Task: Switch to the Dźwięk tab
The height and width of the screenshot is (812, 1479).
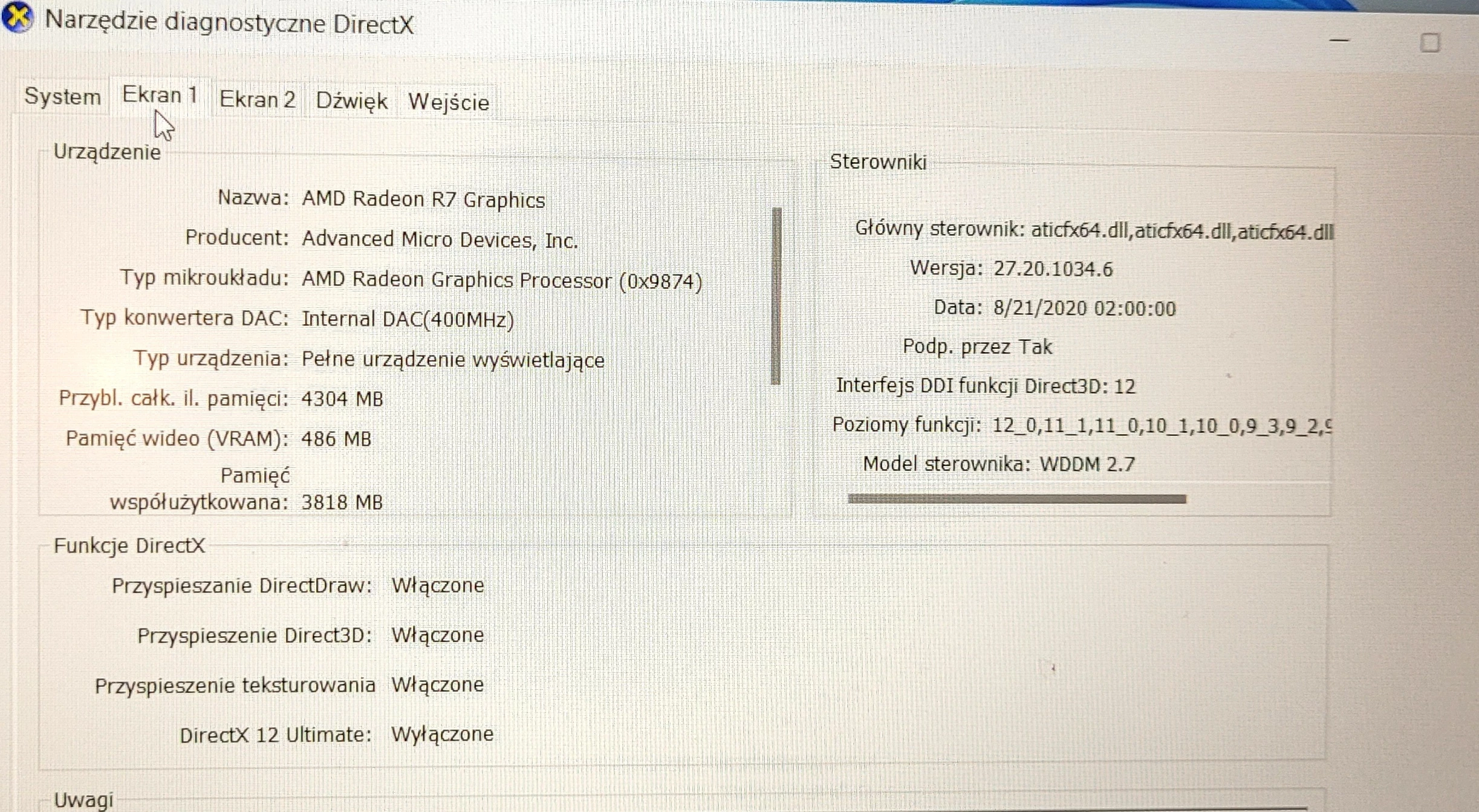Action: (x=351, y=101)
